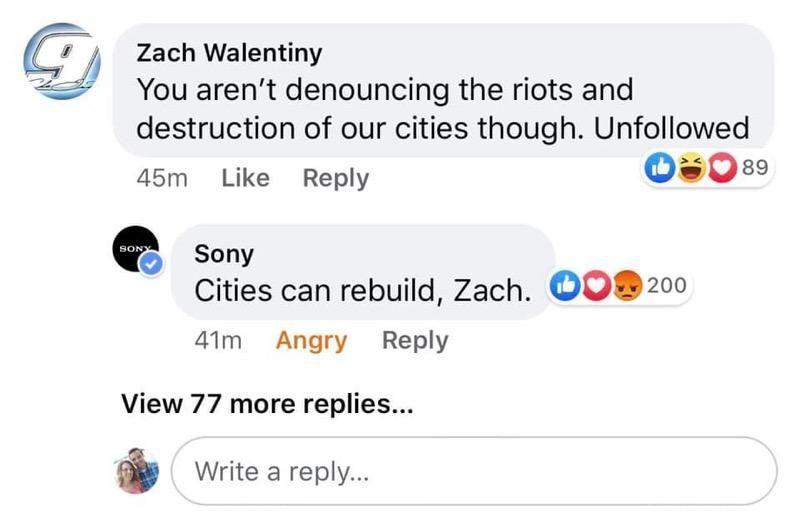Click heart reaction icon on Sony's reply
The height and width of the screenshot is (518, 800).
pyautogui.click(x=596, y=285)
